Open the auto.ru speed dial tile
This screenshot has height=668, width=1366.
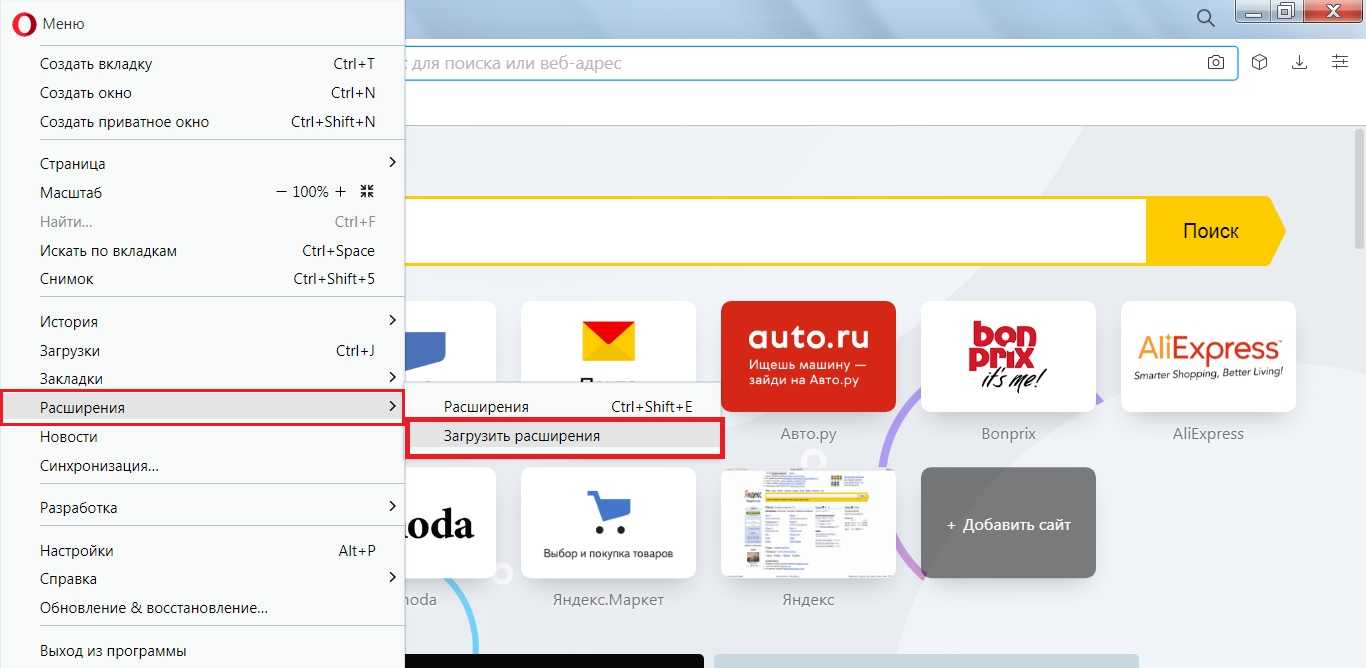tap(808, 356)
